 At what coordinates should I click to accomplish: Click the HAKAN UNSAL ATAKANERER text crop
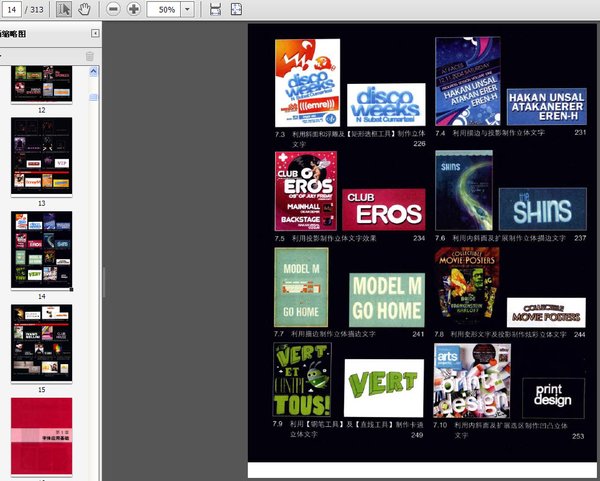(547, 106)
